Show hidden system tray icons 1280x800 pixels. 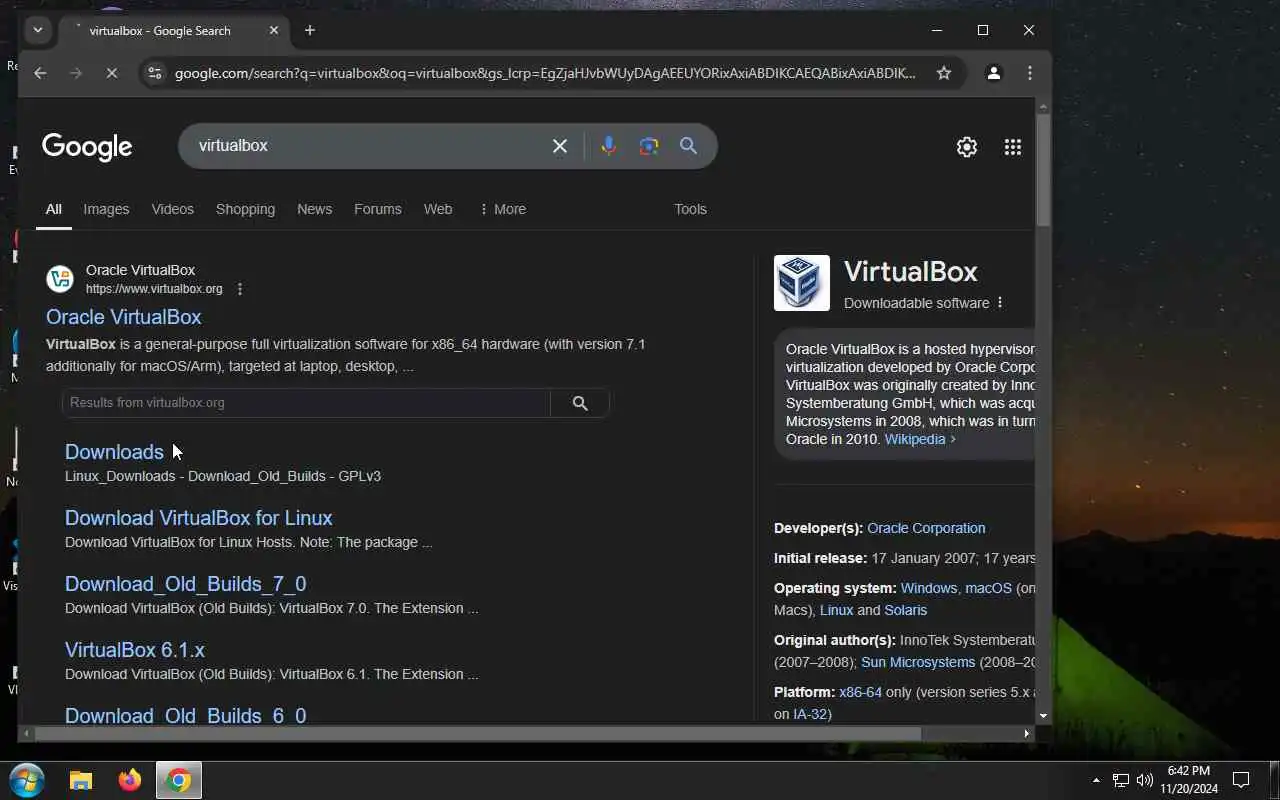click(1096, 780)
